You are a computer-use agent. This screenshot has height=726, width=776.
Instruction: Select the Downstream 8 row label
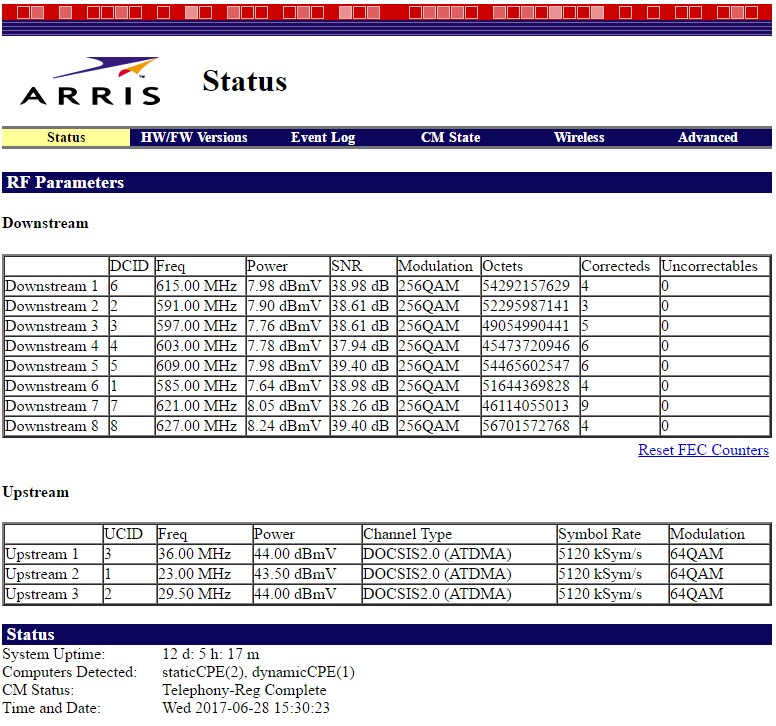point(51,426)
